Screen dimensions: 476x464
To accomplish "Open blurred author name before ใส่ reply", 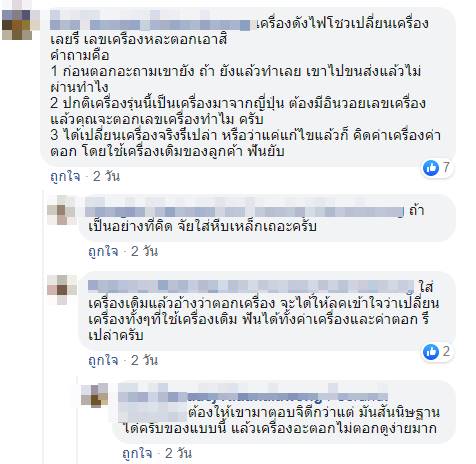I will point(251,286).
